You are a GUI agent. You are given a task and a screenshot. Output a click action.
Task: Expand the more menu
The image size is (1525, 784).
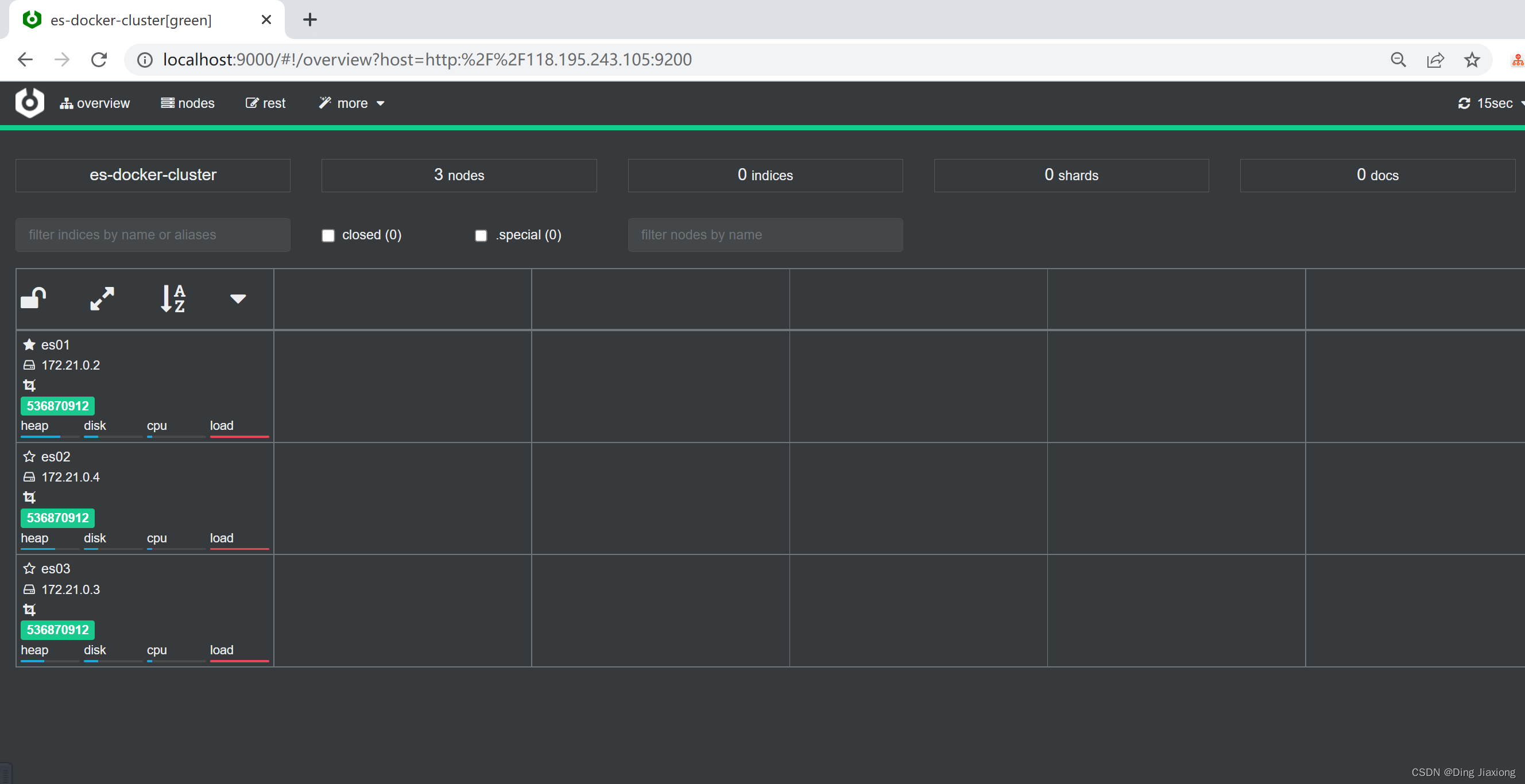[351, 103]
